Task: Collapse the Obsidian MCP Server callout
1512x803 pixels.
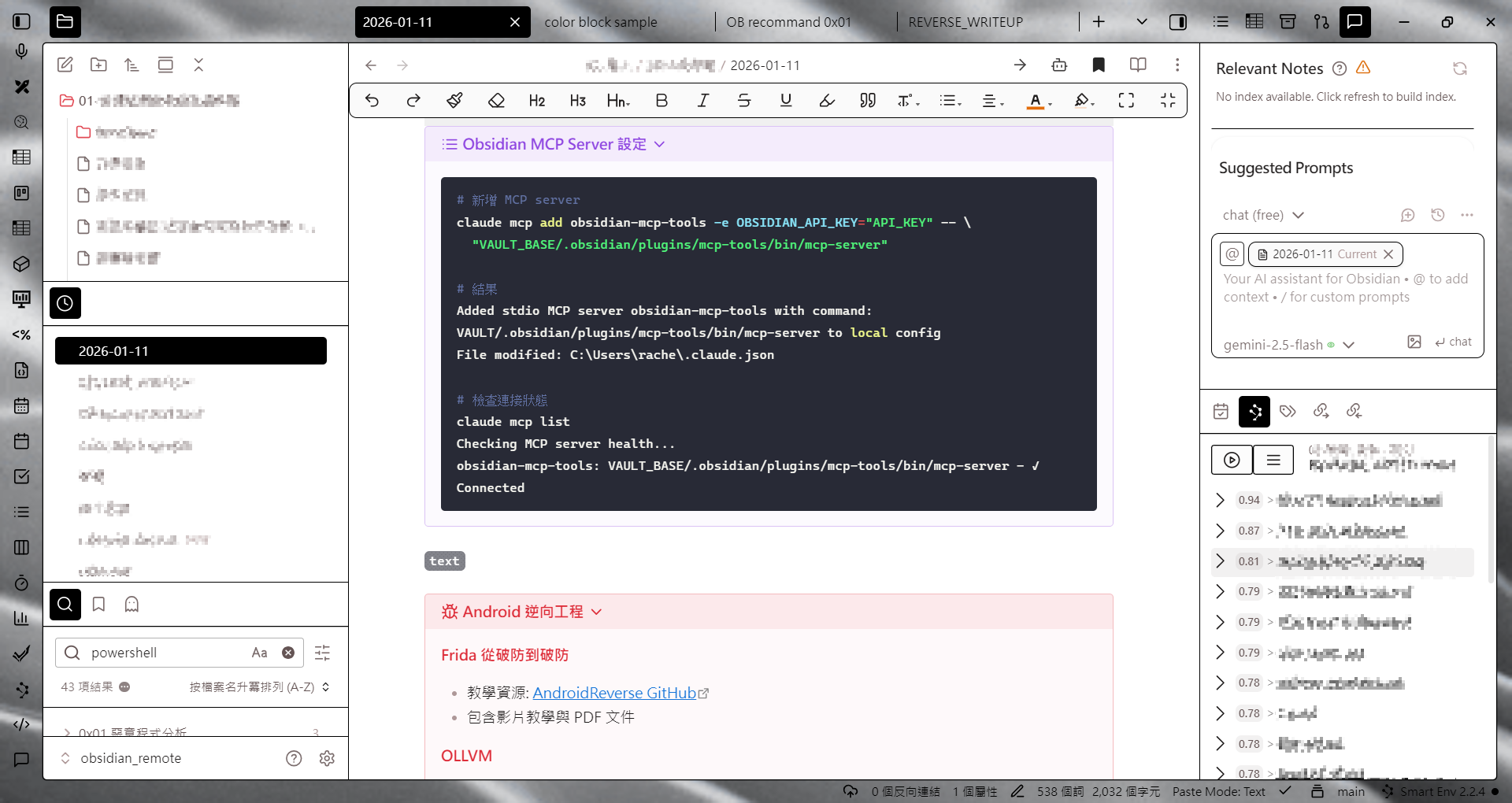Action: click(660, 144)
